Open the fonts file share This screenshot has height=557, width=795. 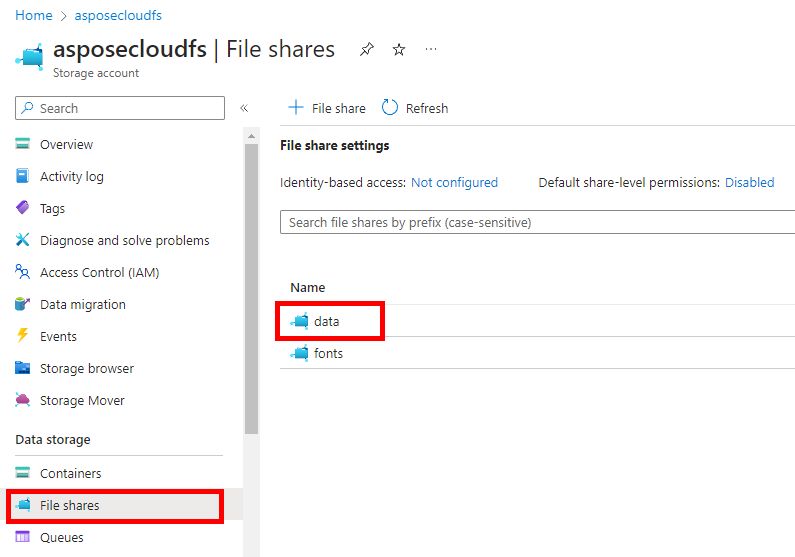pyautogui.click(x=328, y=353)
